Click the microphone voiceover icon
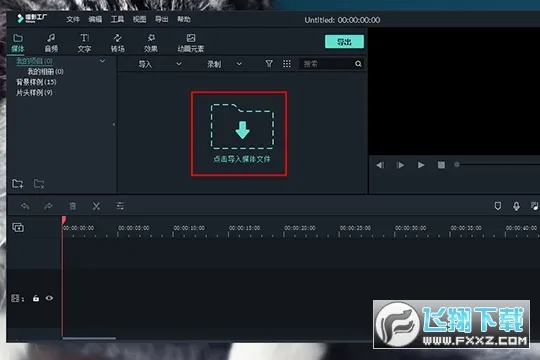The width and height of the screenshot is (540, 360). tap(516, 206)
